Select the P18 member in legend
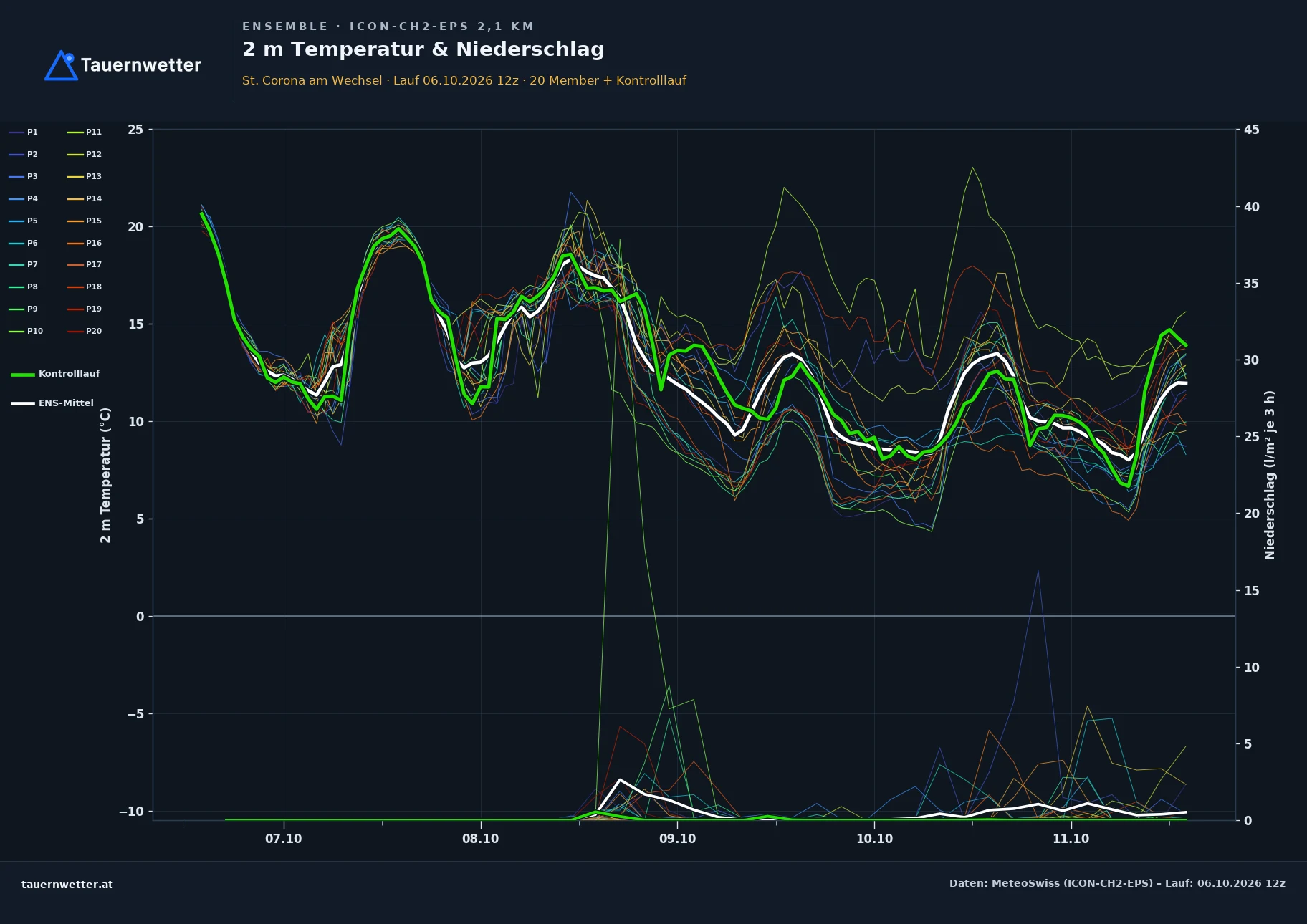Viewport: 1307px width, 924px height. pyautogui.click(x=85, y=287)
